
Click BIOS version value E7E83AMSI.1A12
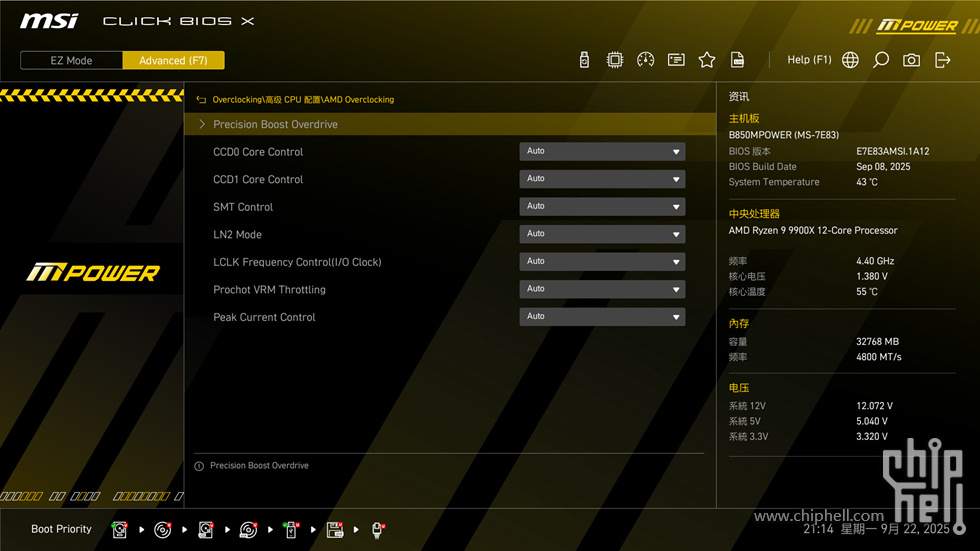(x=892, y=151)
